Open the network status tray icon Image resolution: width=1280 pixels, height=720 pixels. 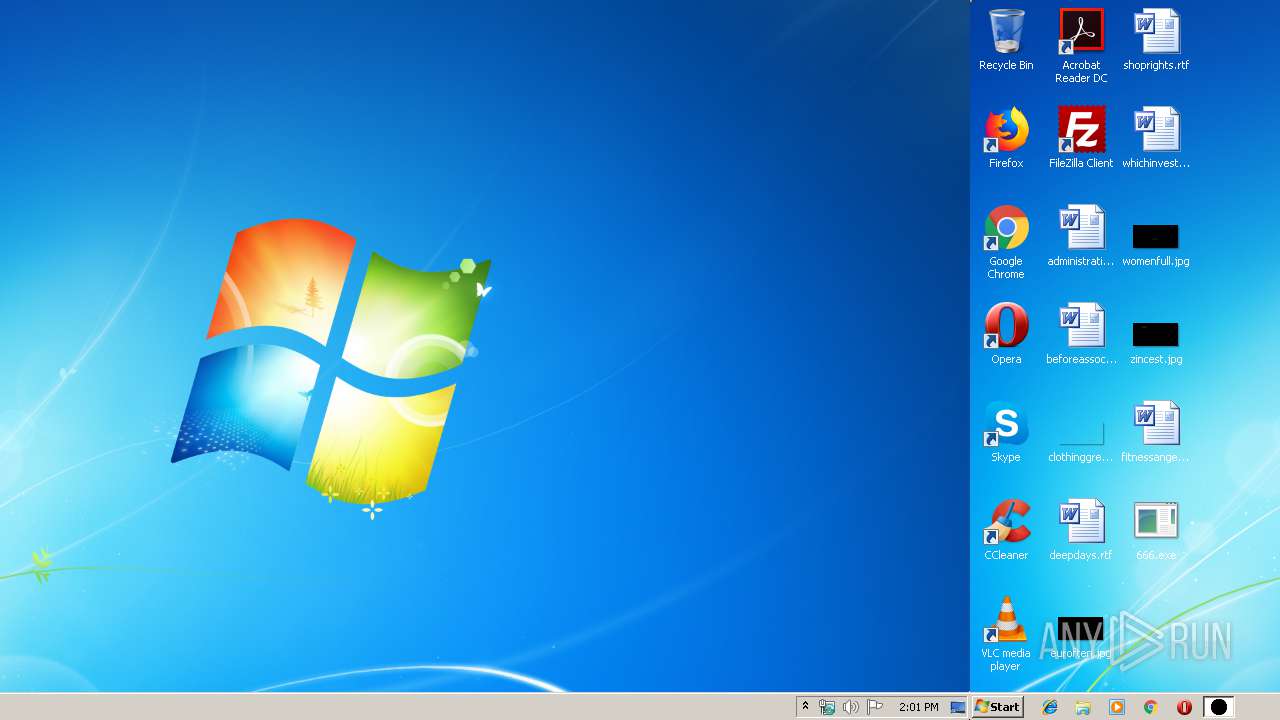coord(827,707)
